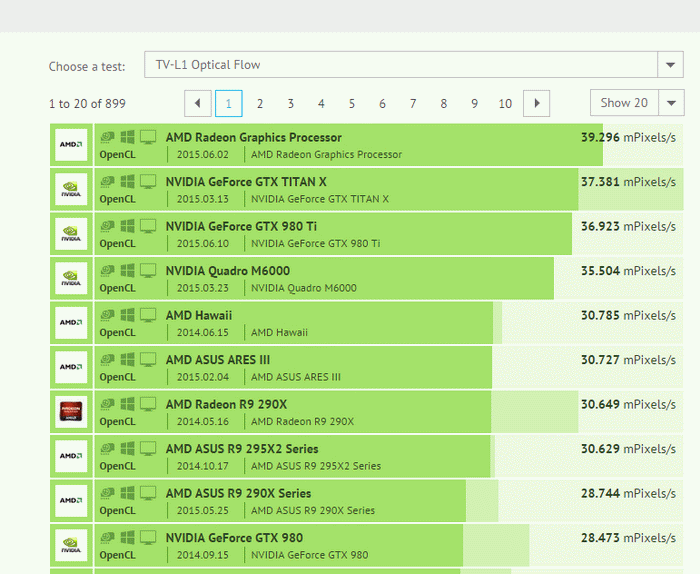Screen dimensions: 700x574
Task: Select page 3 in pagination
Action: click(x=290, y=104)
